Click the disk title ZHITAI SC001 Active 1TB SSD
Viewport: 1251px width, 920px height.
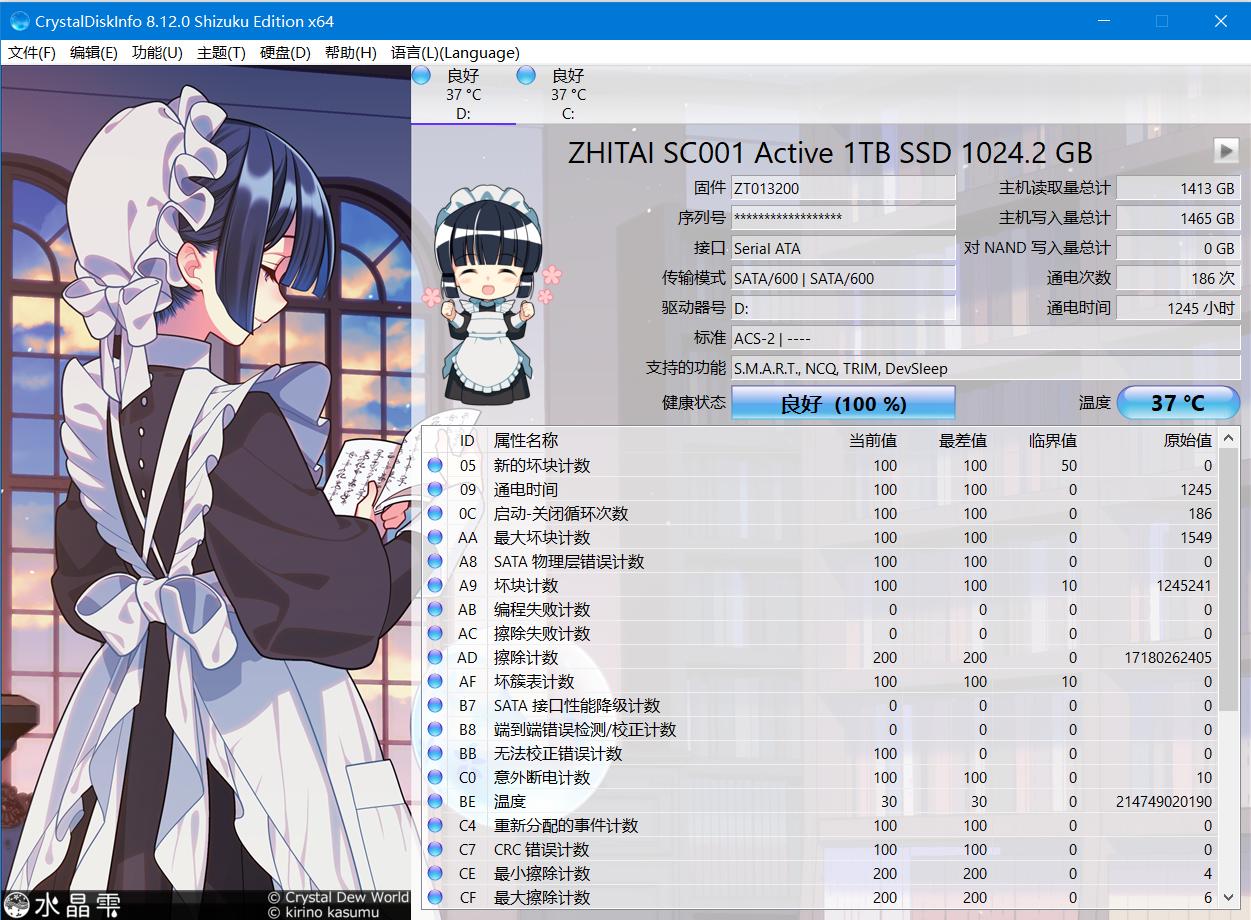click(830, 152)
